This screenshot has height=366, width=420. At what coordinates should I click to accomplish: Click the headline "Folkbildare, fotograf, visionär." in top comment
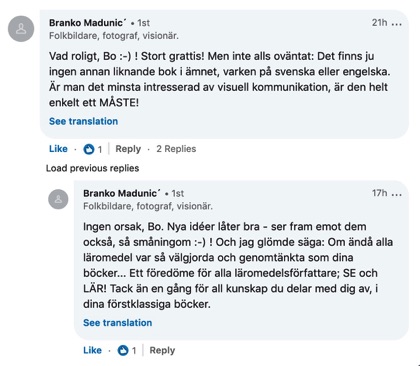[114, 36]
